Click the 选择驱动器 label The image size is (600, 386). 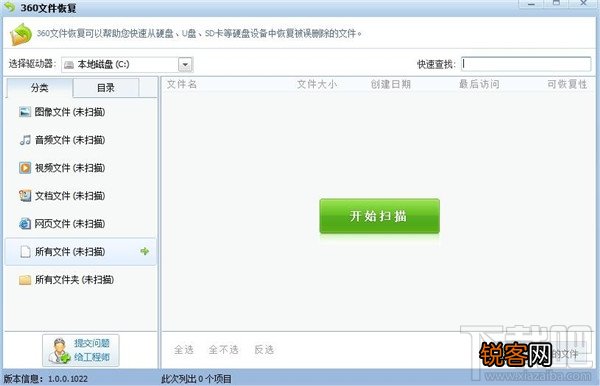point(33,64)
